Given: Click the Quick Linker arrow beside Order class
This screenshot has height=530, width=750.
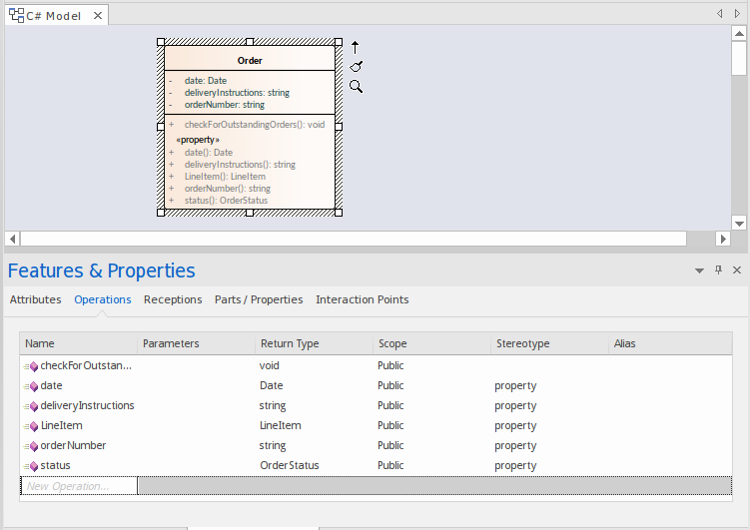Looking at the screenshot, I should click(355, 47).
